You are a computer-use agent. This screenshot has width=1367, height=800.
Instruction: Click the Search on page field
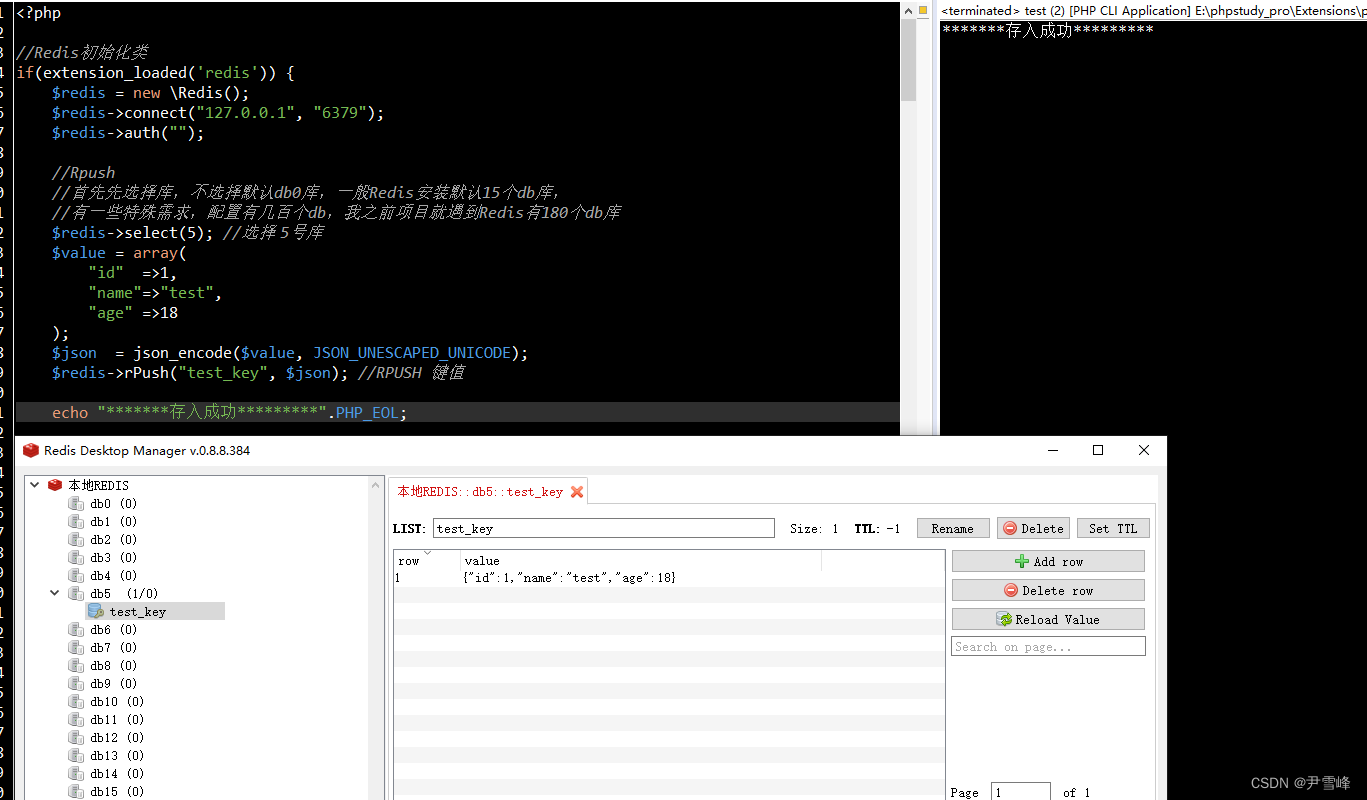tap(1048, 647)
